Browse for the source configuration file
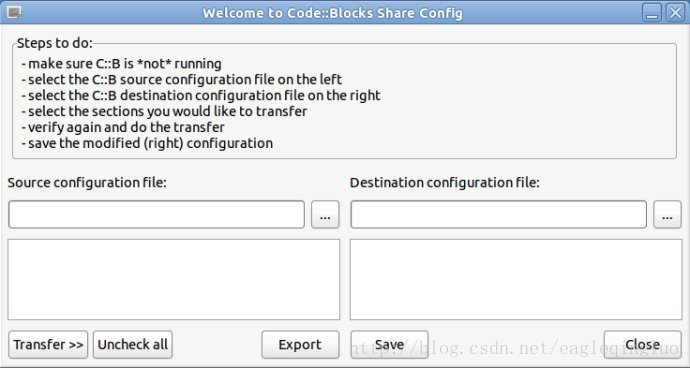 tap(325, 215)
